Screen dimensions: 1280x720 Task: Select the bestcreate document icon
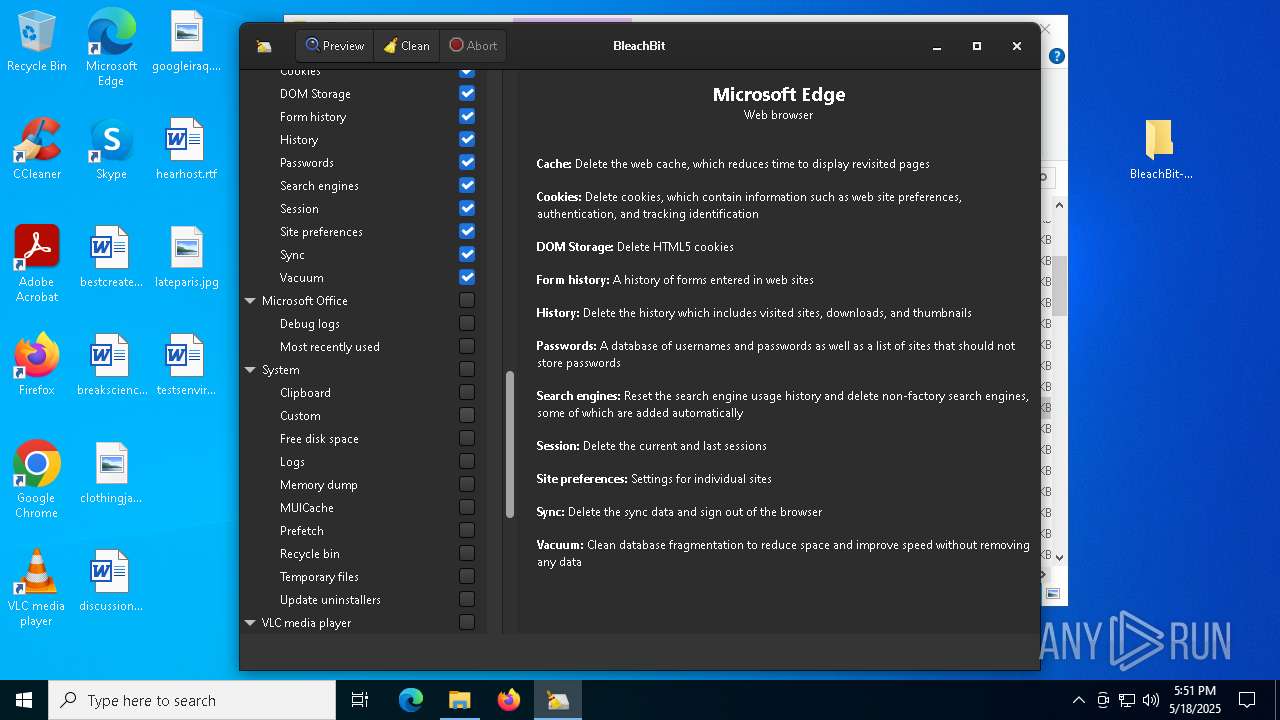click(111, 257)
